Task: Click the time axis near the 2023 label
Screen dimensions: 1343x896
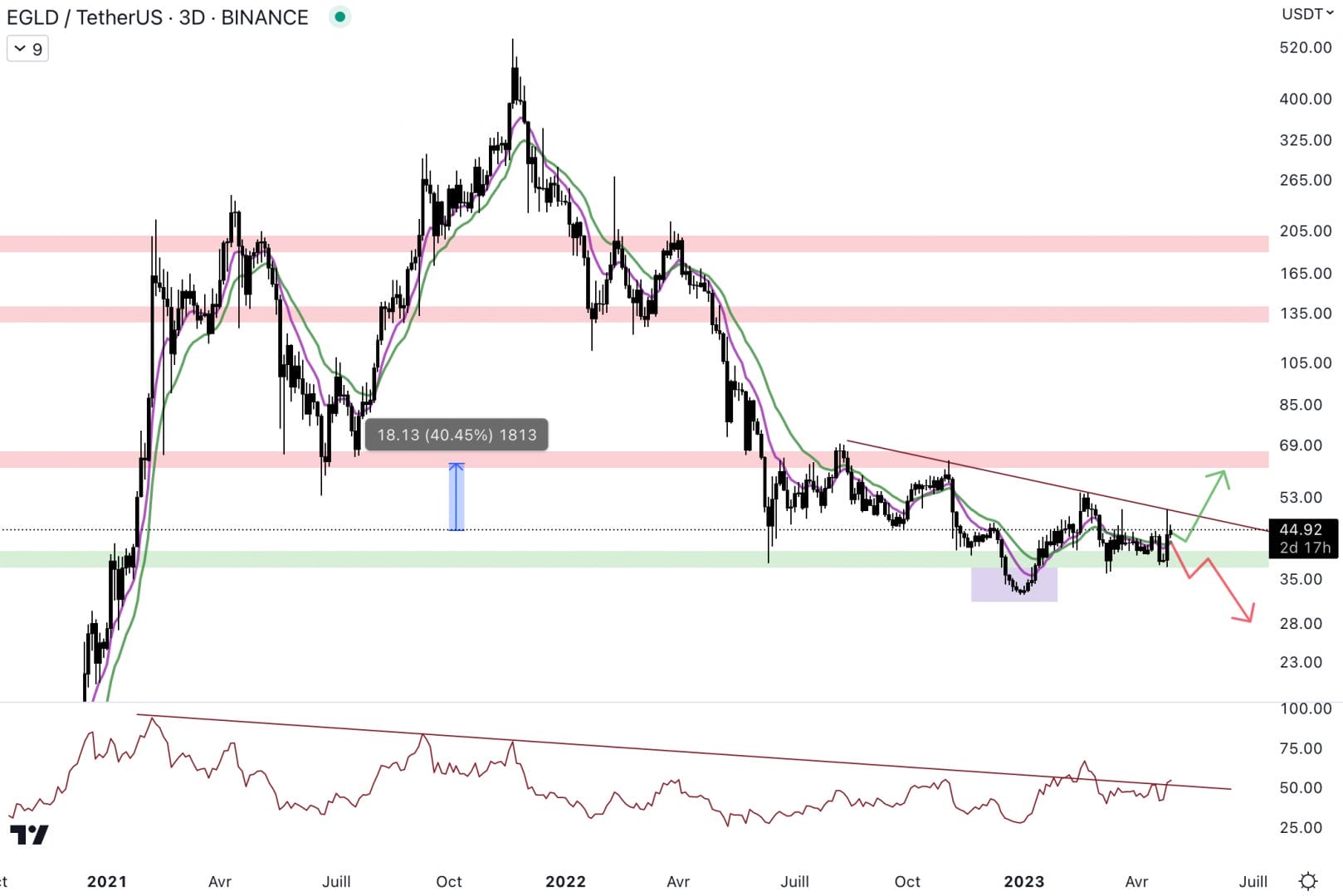Action: tap(1023, 882)
